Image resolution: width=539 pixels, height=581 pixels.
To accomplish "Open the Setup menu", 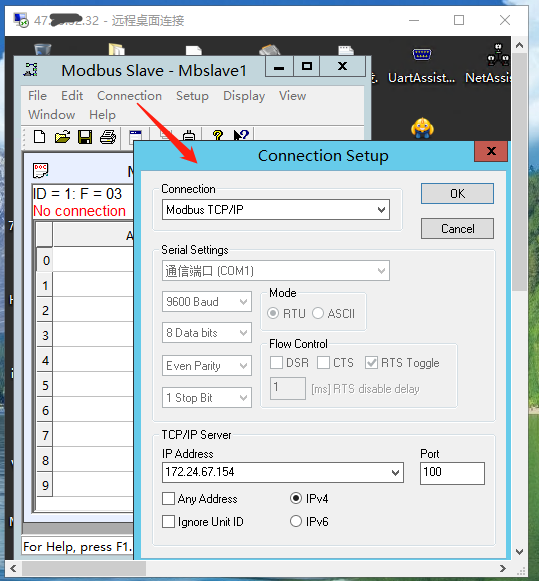I will coord(192,96).
